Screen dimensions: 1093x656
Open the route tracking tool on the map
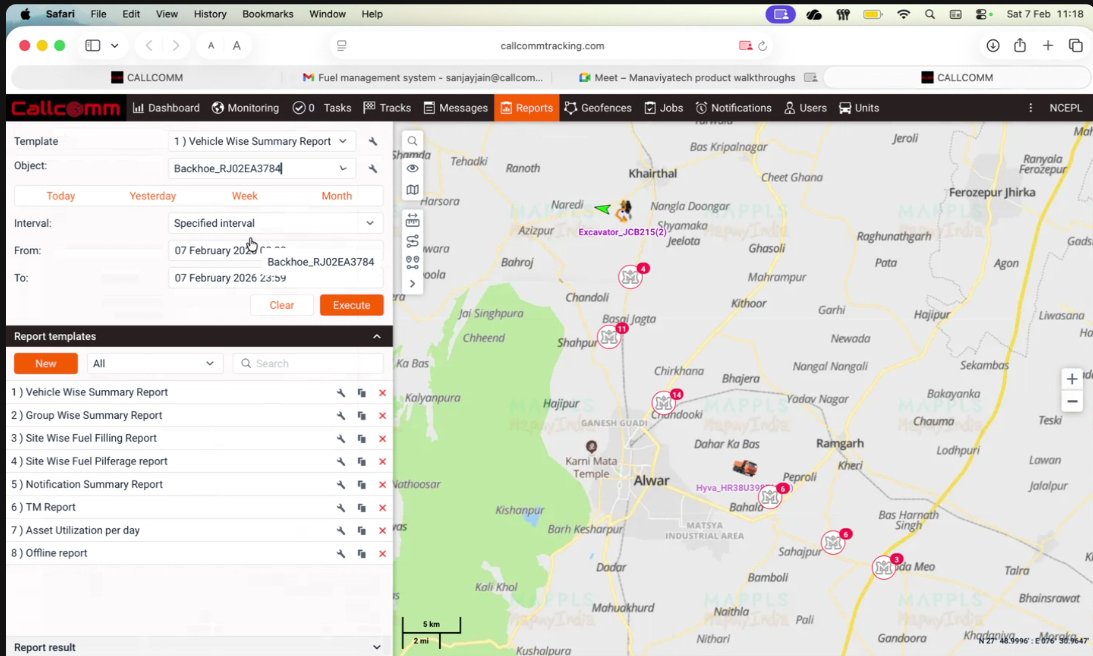coord(412,241)
